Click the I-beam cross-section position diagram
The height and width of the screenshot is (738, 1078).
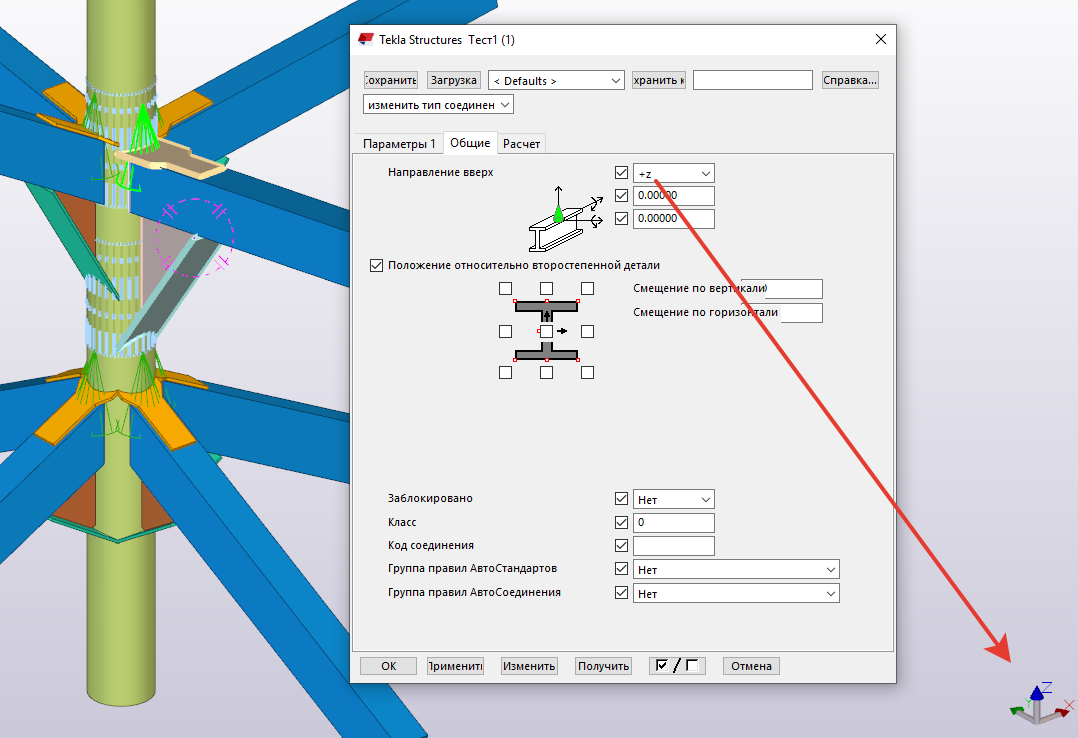547,331
